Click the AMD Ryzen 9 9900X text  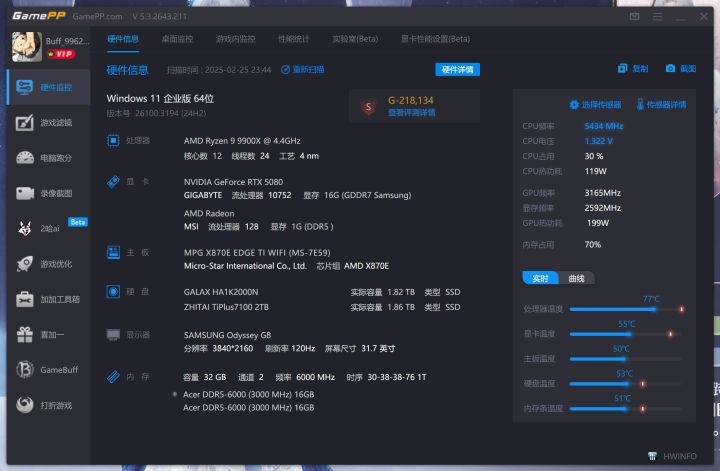tap(242, 140)
